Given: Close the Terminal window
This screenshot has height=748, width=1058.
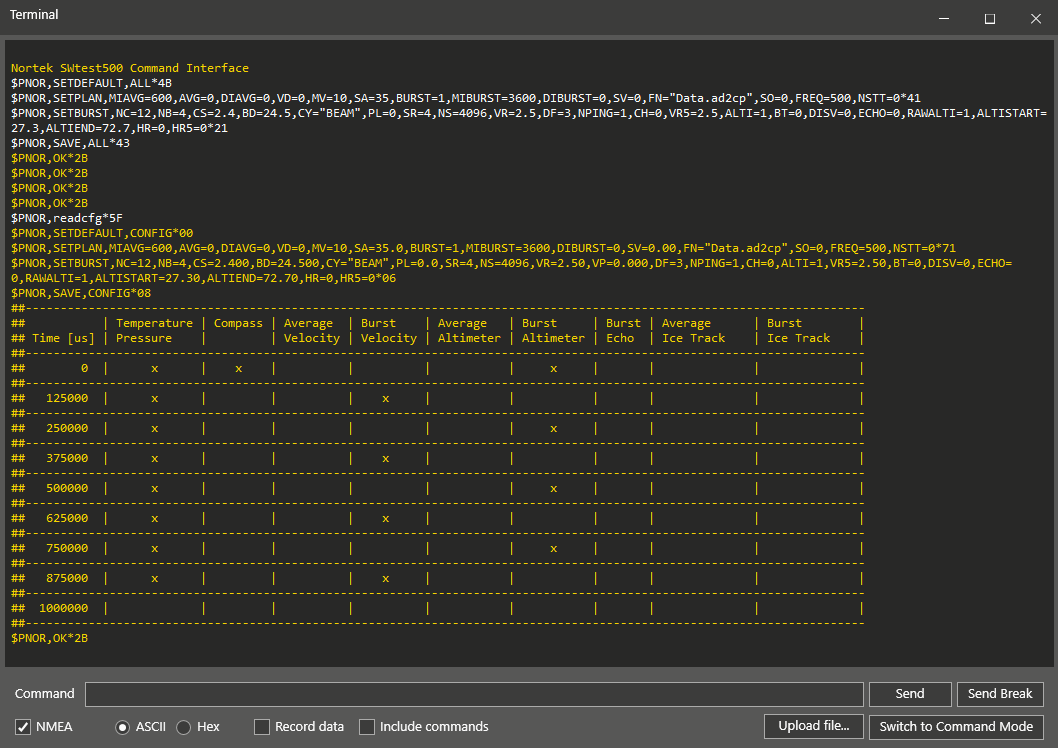Looking at the screenshot, I should click(x=1036, y=18).
